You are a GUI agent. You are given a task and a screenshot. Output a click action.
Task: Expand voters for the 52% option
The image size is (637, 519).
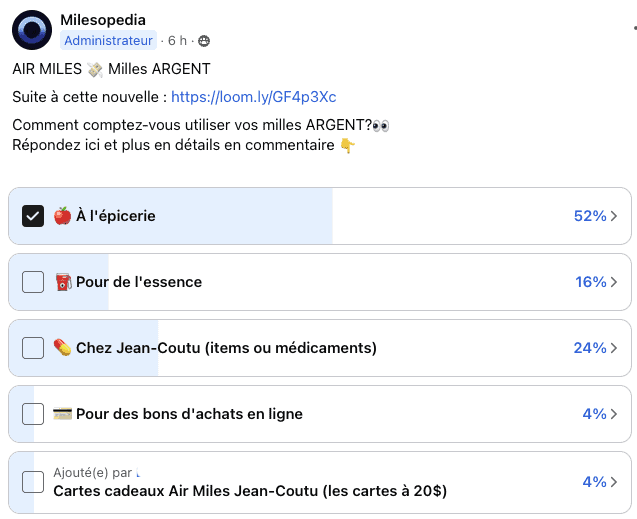point(595,216)
